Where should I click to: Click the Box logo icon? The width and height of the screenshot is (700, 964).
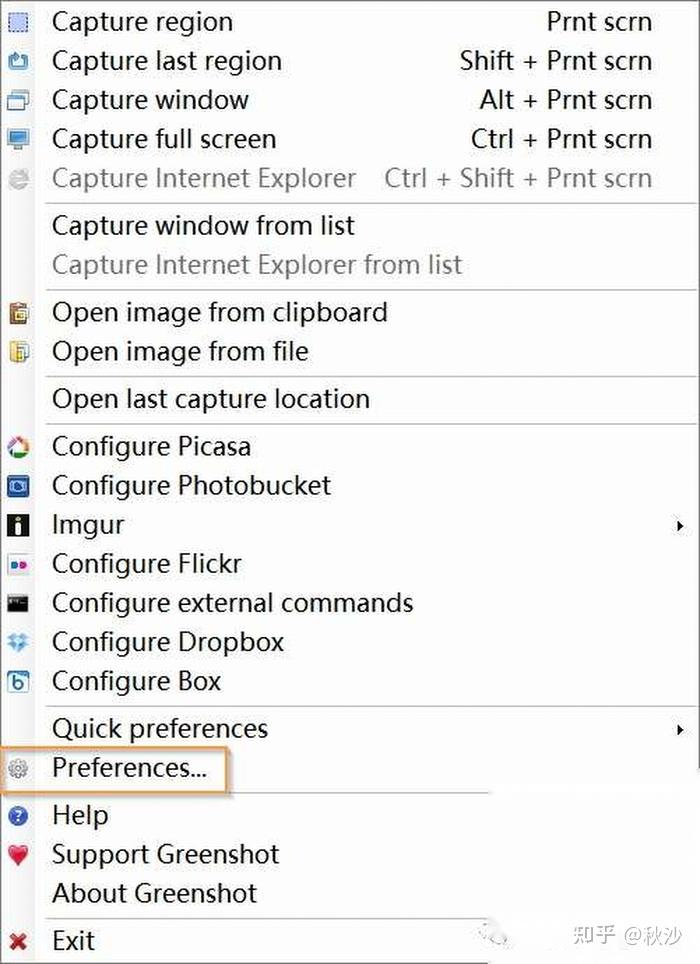[18, 682]
